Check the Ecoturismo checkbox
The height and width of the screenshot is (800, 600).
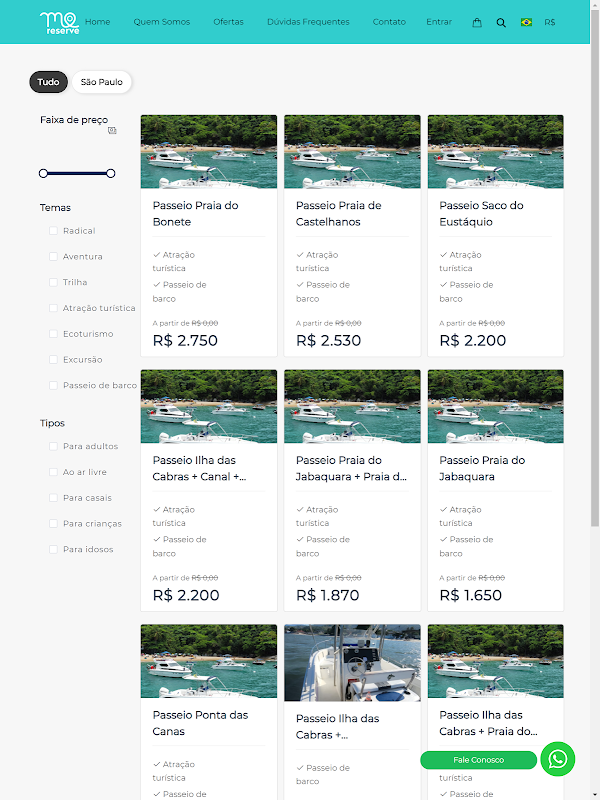point(53,334)
